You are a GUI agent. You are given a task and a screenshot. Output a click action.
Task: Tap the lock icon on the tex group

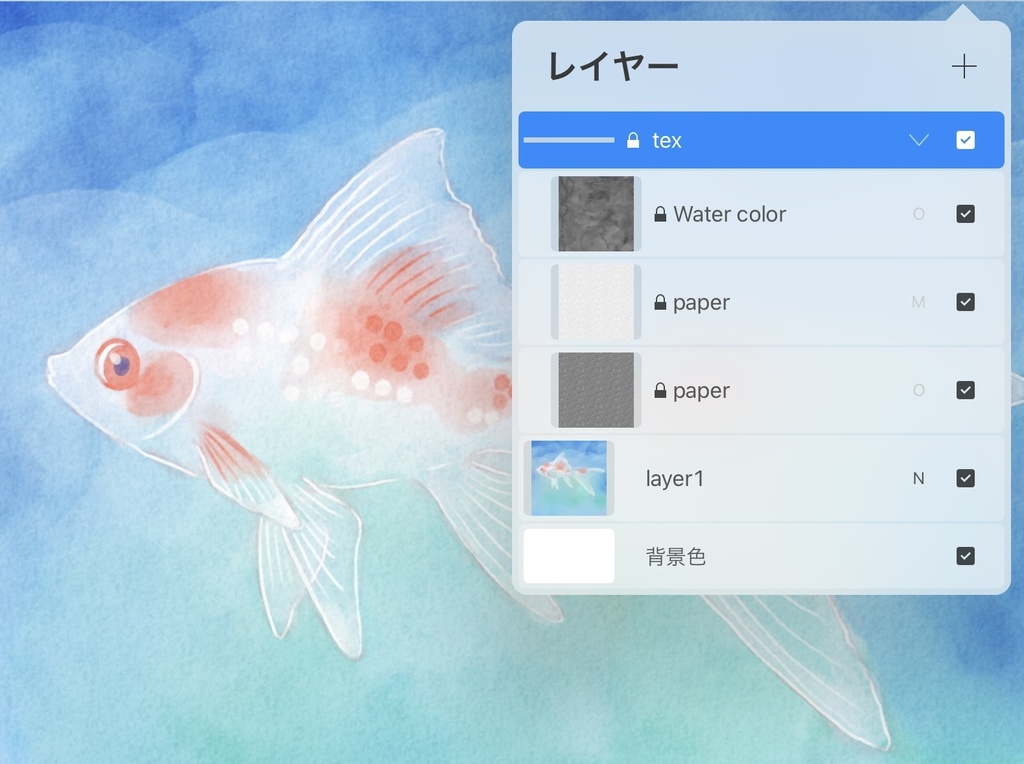[x=632, y=140]
